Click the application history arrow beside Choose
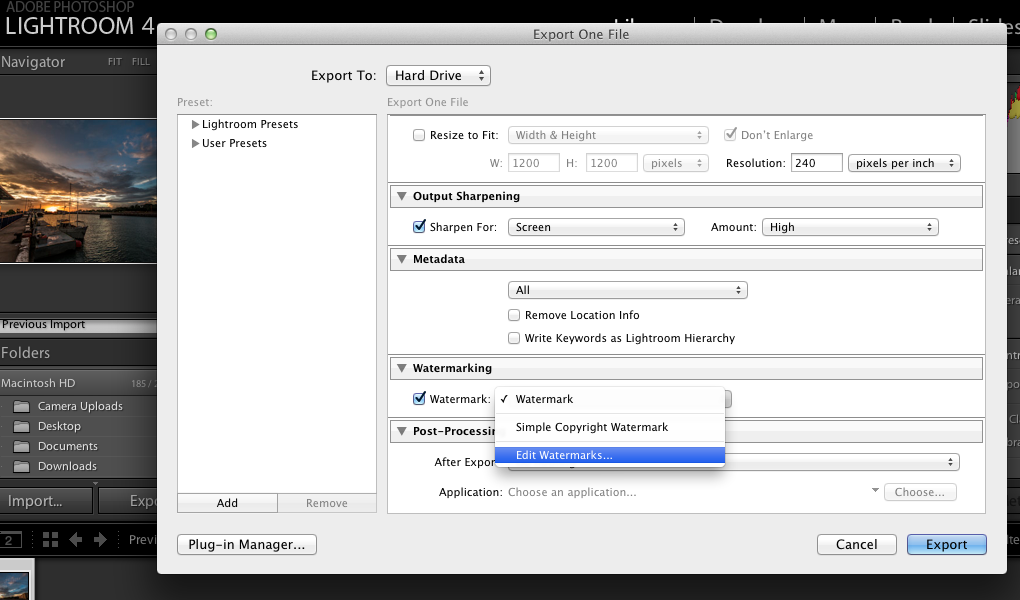The image size is (1020, 600). (875, 491)
